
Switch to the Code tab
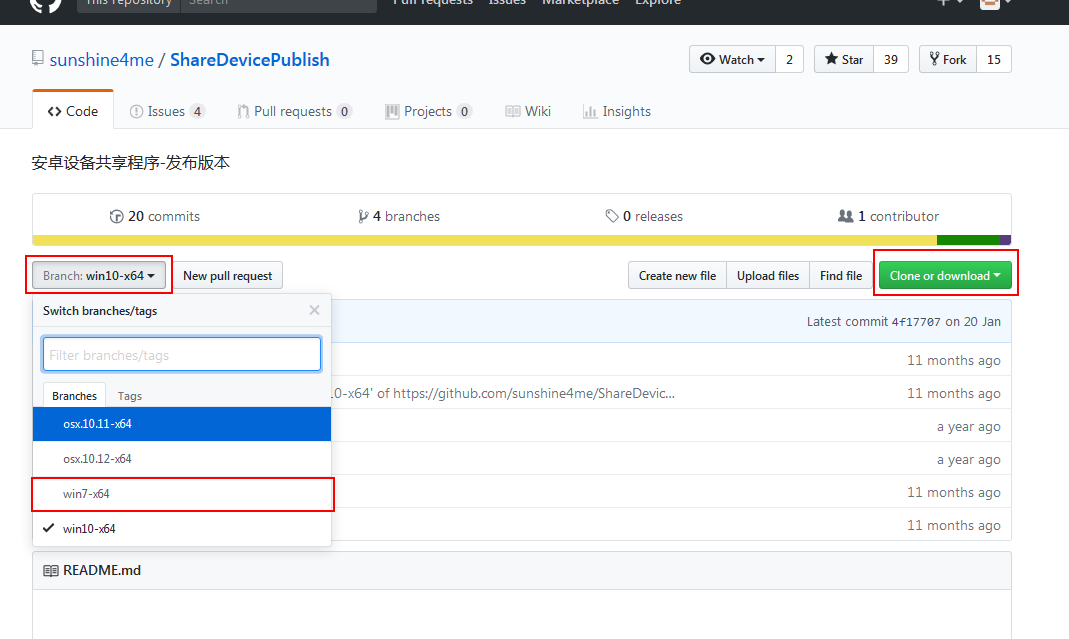(x=73, y=111)
